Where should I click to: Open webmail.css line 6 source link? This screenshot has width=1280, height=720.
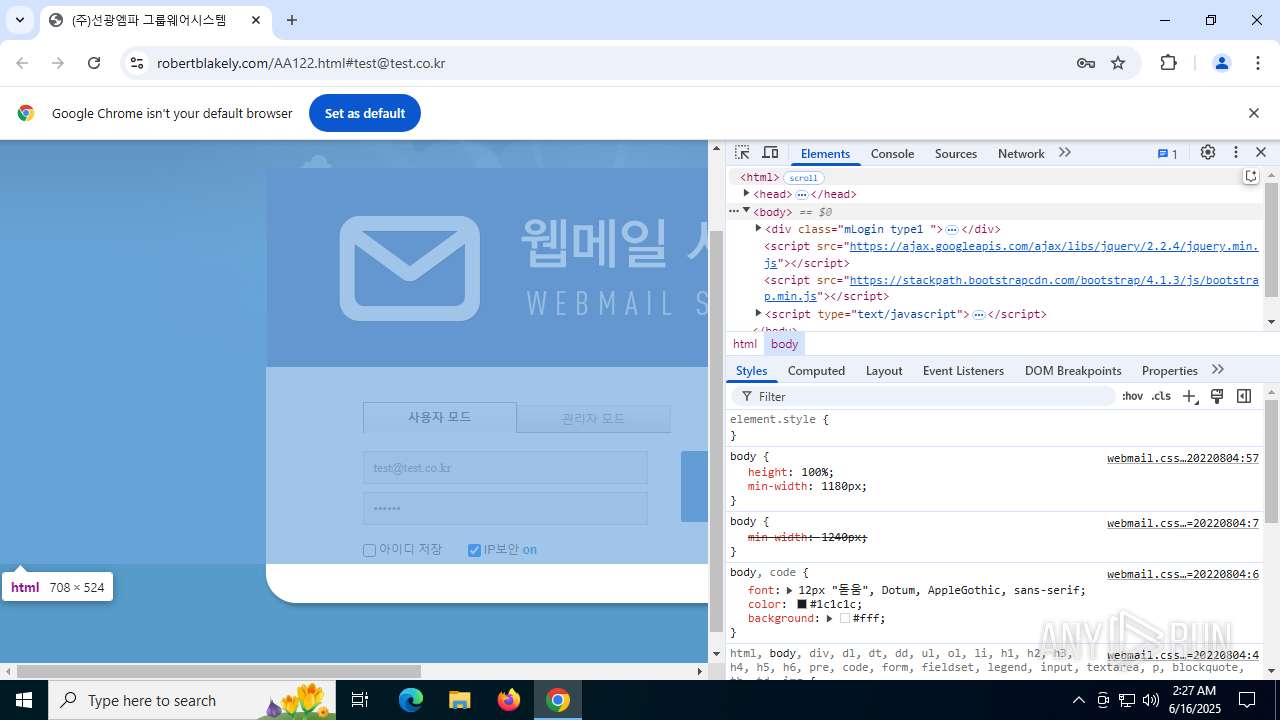(1182, 574)
